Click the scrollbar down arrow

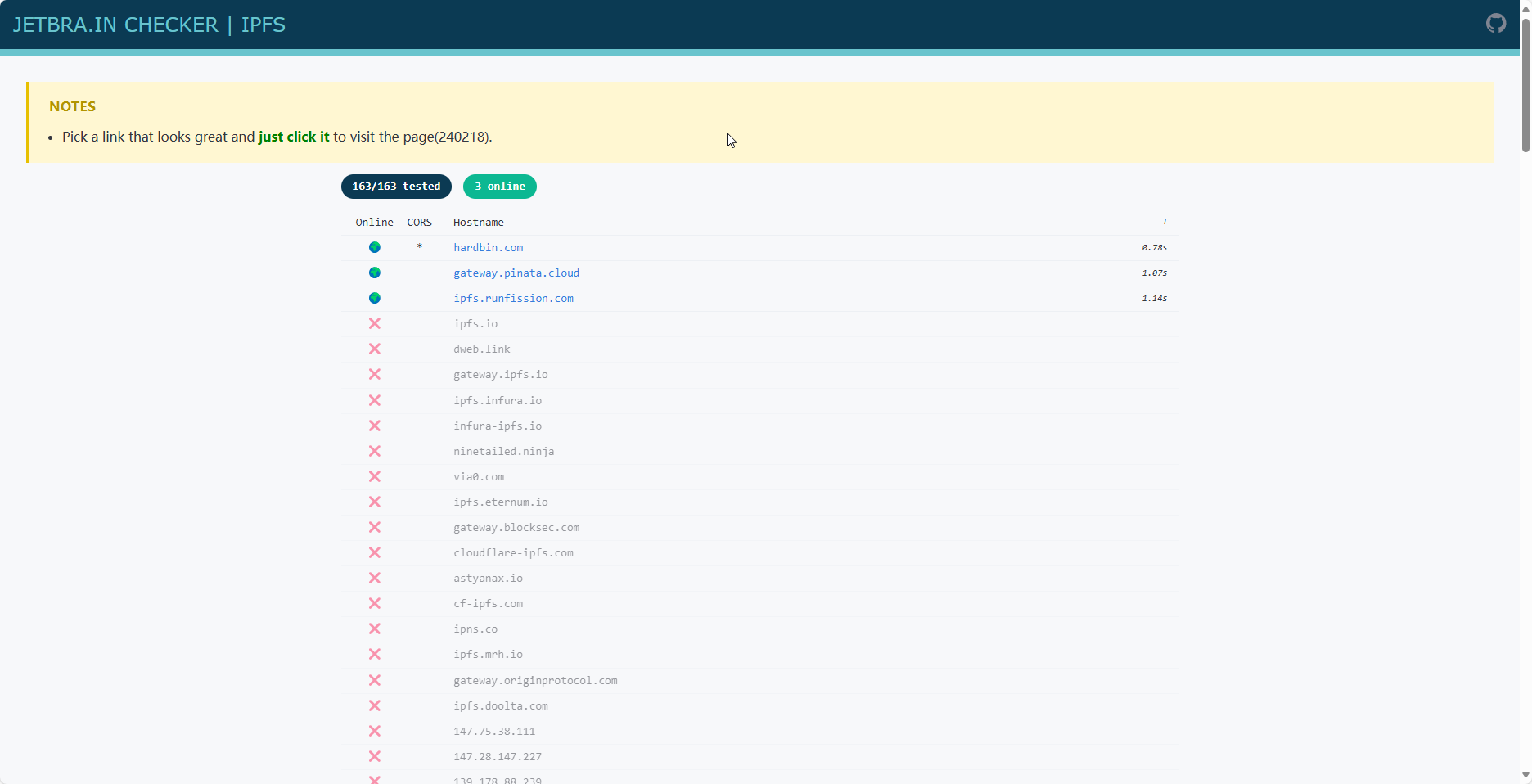[x=1525, y=774]
